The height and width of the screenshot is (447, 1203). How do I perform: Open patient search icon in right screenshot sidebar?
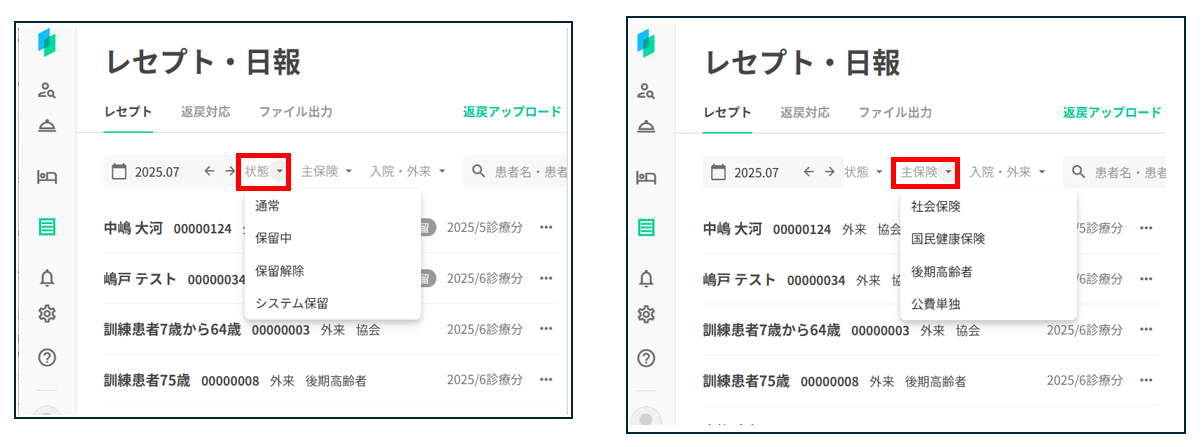pyautogui.click(x=646, y=91)
